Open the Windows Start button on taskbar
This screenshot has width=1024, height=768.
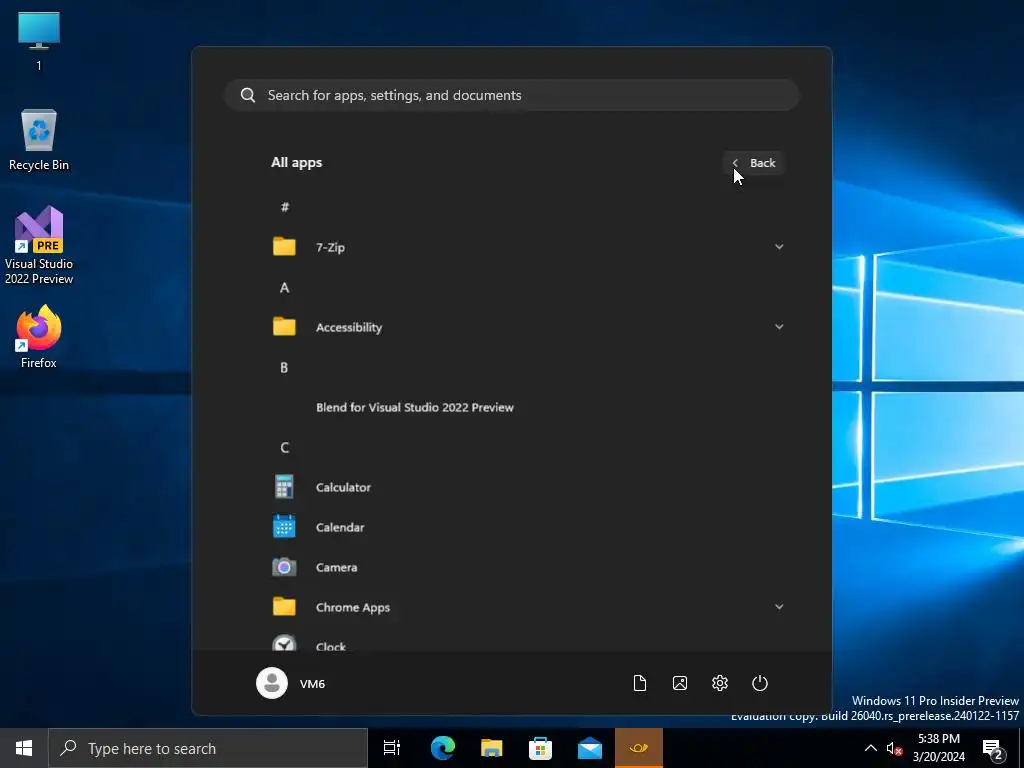coord(24,748)
